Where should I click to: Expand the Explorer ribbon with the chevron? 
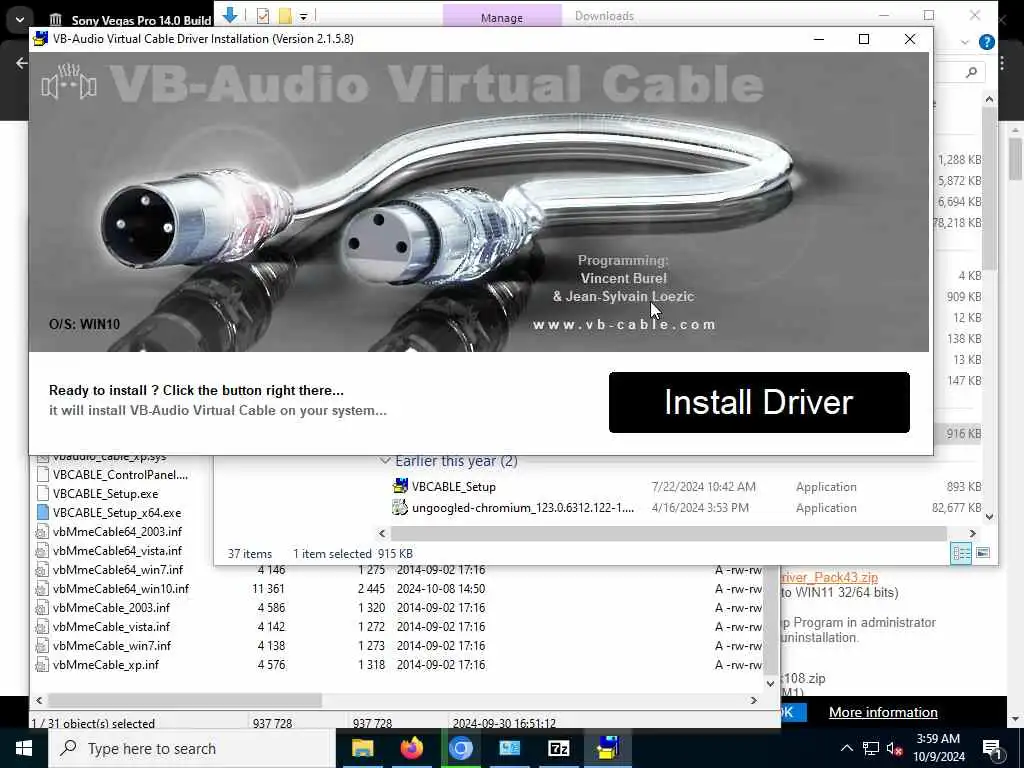(965, 42)
